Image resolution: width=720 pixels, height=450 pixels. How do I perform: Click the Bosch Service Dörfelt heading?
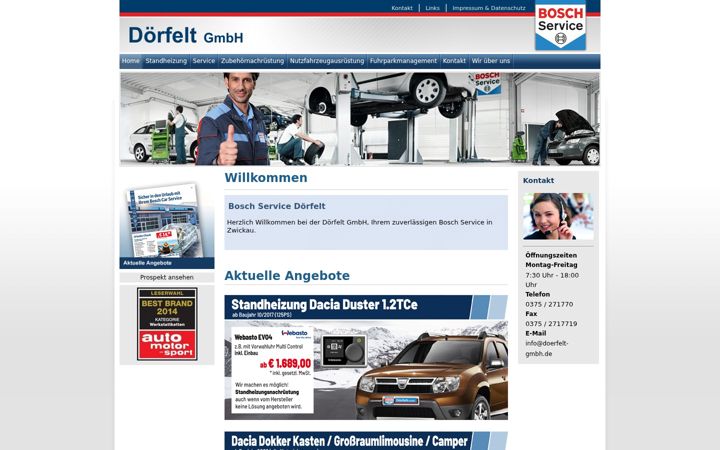click(276, 206)
